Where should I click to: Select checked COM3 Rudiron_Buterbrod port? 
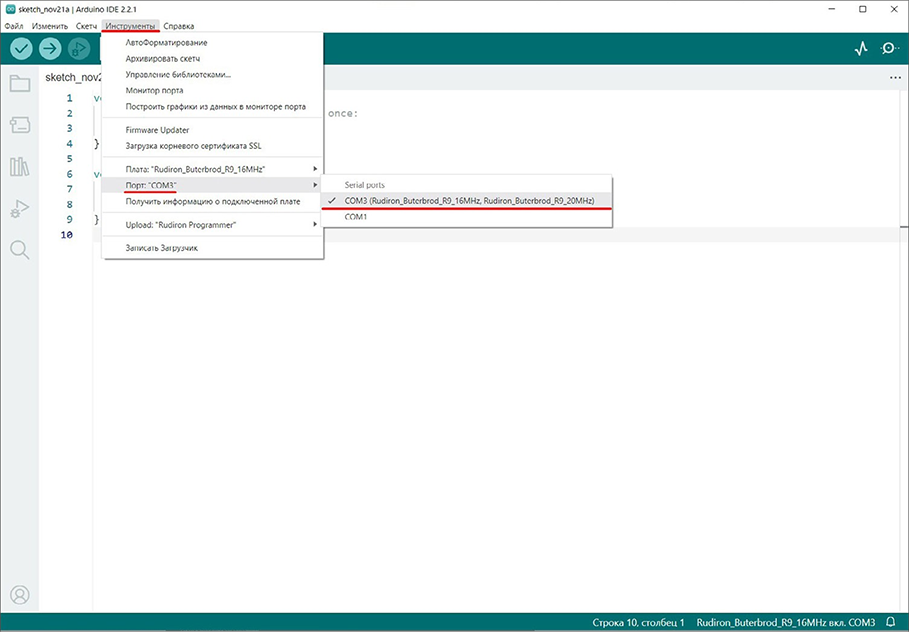pos(466,201)
